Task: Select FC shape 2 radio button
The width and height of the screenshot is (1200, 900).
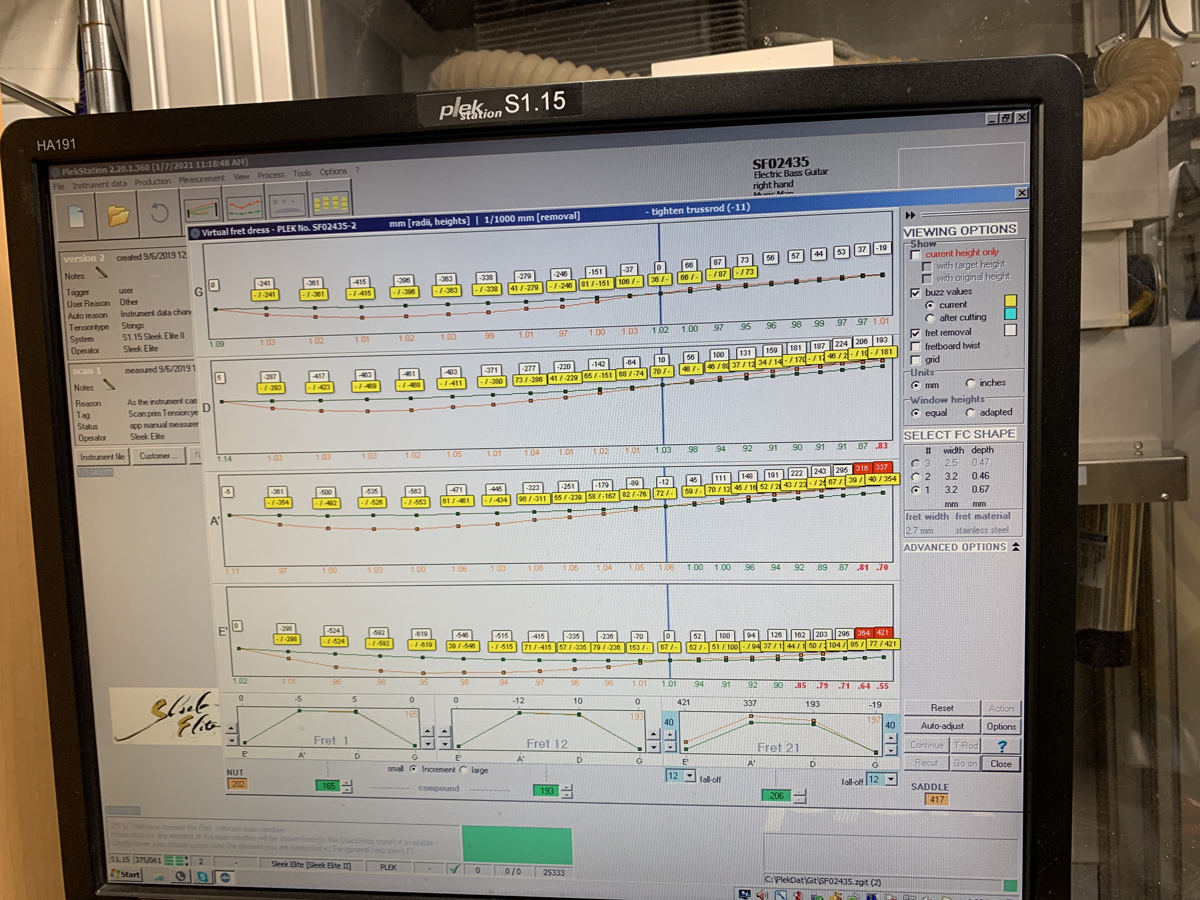Action: 915,476
